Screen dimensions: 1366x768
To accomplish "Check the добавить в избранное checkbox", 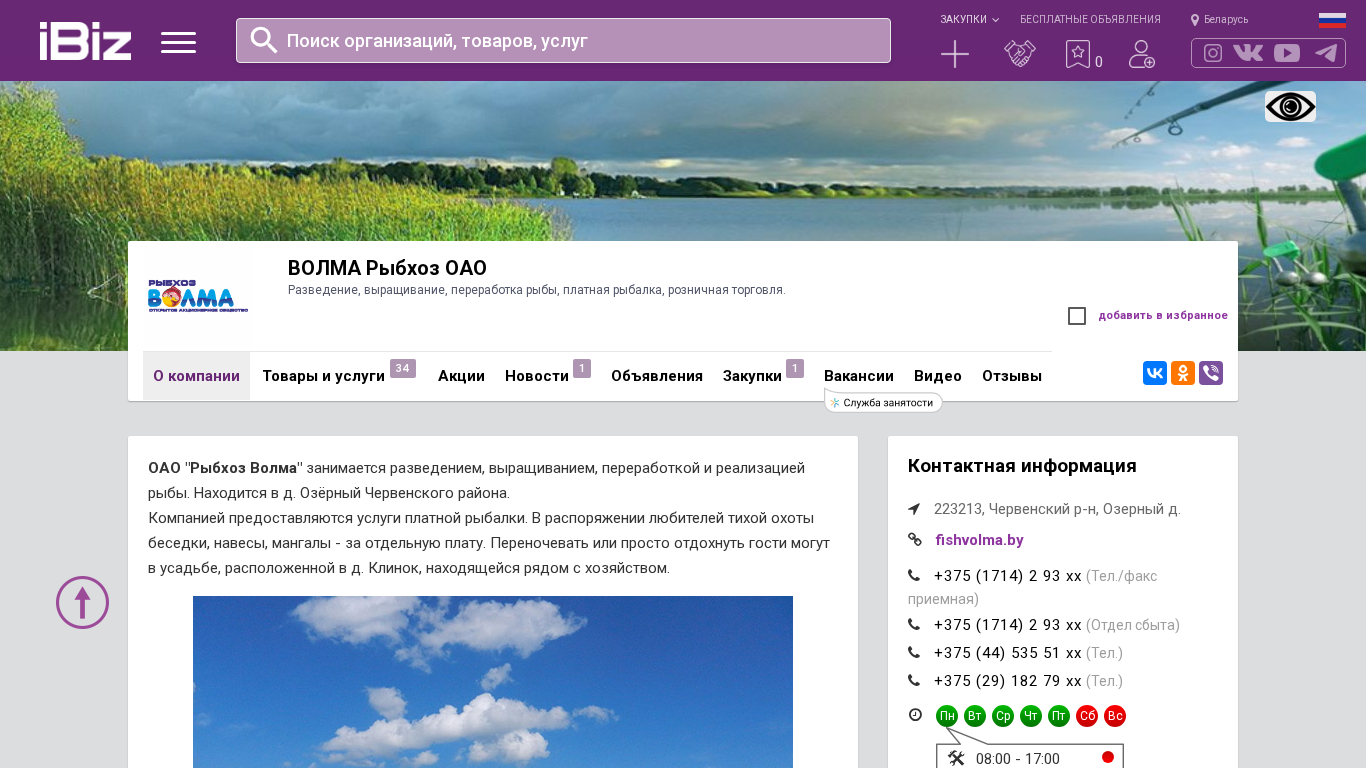I will pos(1077,316).
